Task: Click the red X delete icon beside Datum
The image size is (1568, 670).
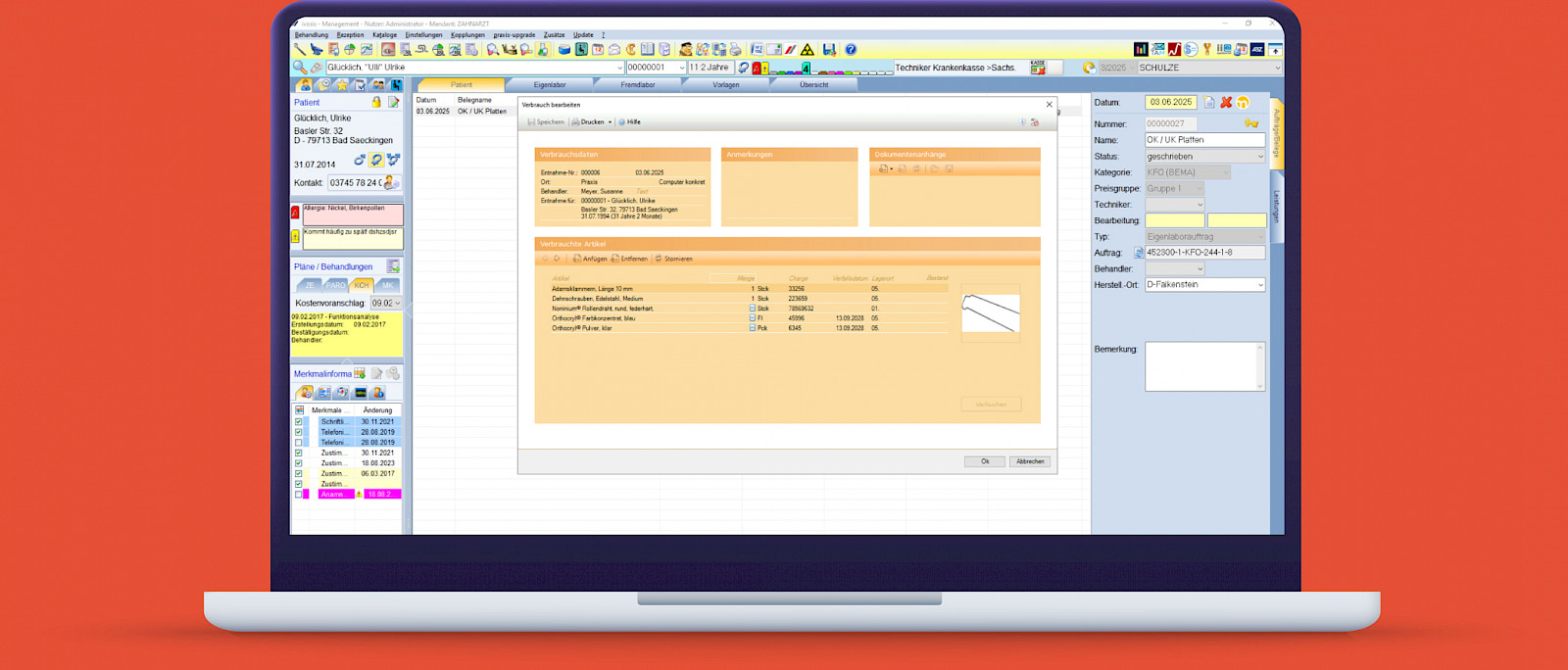Action: (1226, 102)
